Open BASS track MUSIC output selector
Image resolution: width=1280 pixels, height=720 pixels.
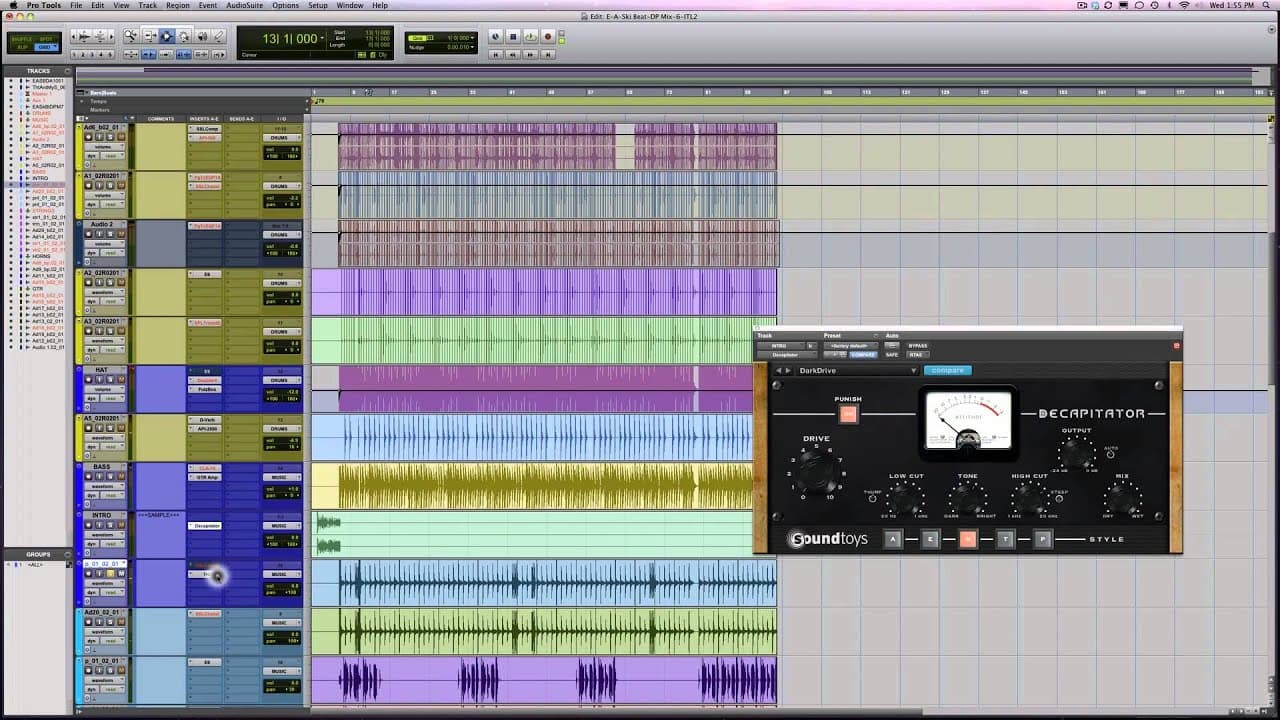281,477
